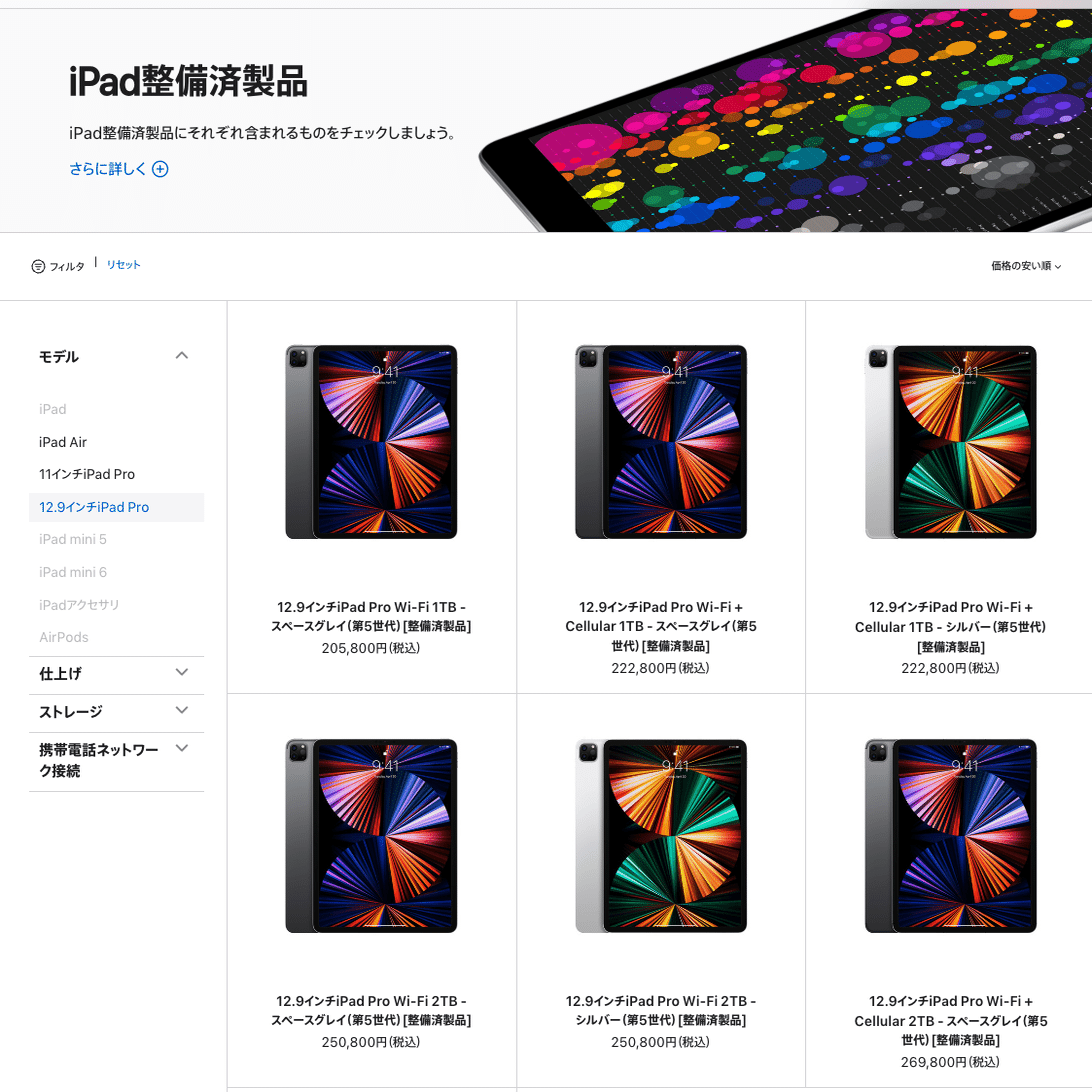
Task: Click the 205,800円 Wi-Fi 1TB space gray iPad image
Action: click(371, 442)
